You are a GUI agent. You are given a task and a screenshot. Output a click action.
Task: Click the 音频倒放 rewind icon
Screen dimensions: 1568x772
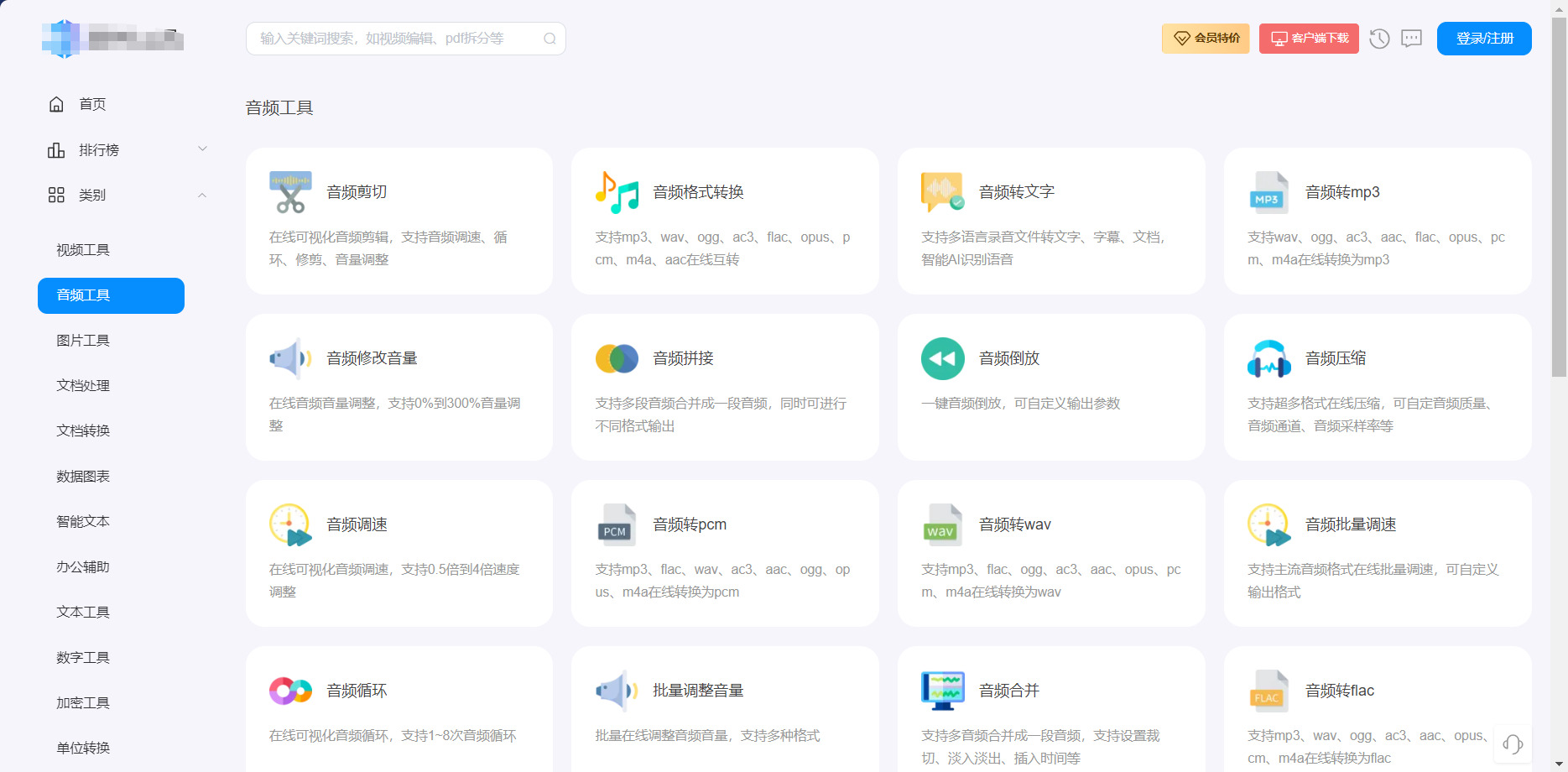point(943,358)
